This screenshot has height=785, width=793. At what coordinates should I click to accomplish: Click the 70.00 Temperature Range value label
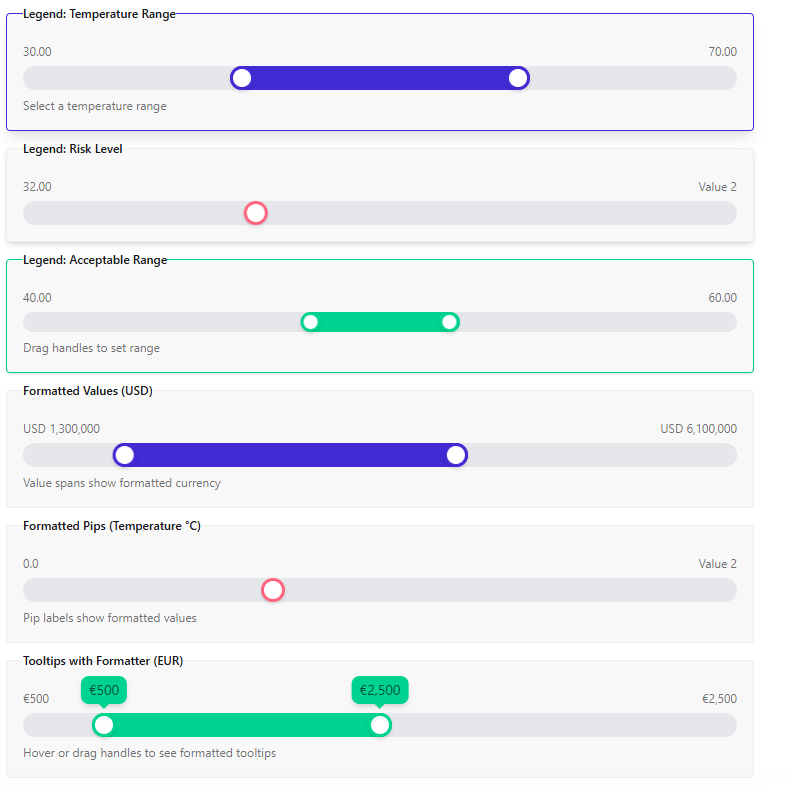click(722, 52)
